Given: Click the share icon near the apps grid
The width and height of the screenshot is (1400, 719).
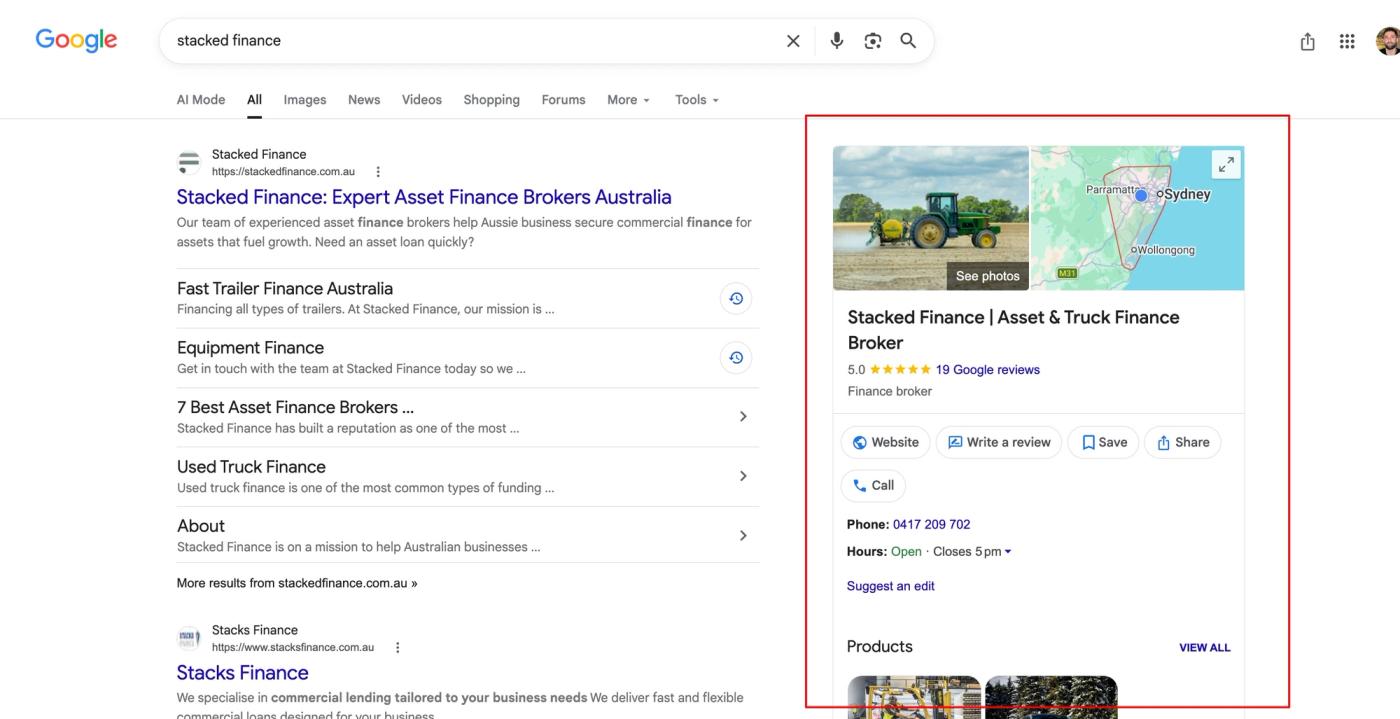Looking at the screenshot, I should point(1307,41).
